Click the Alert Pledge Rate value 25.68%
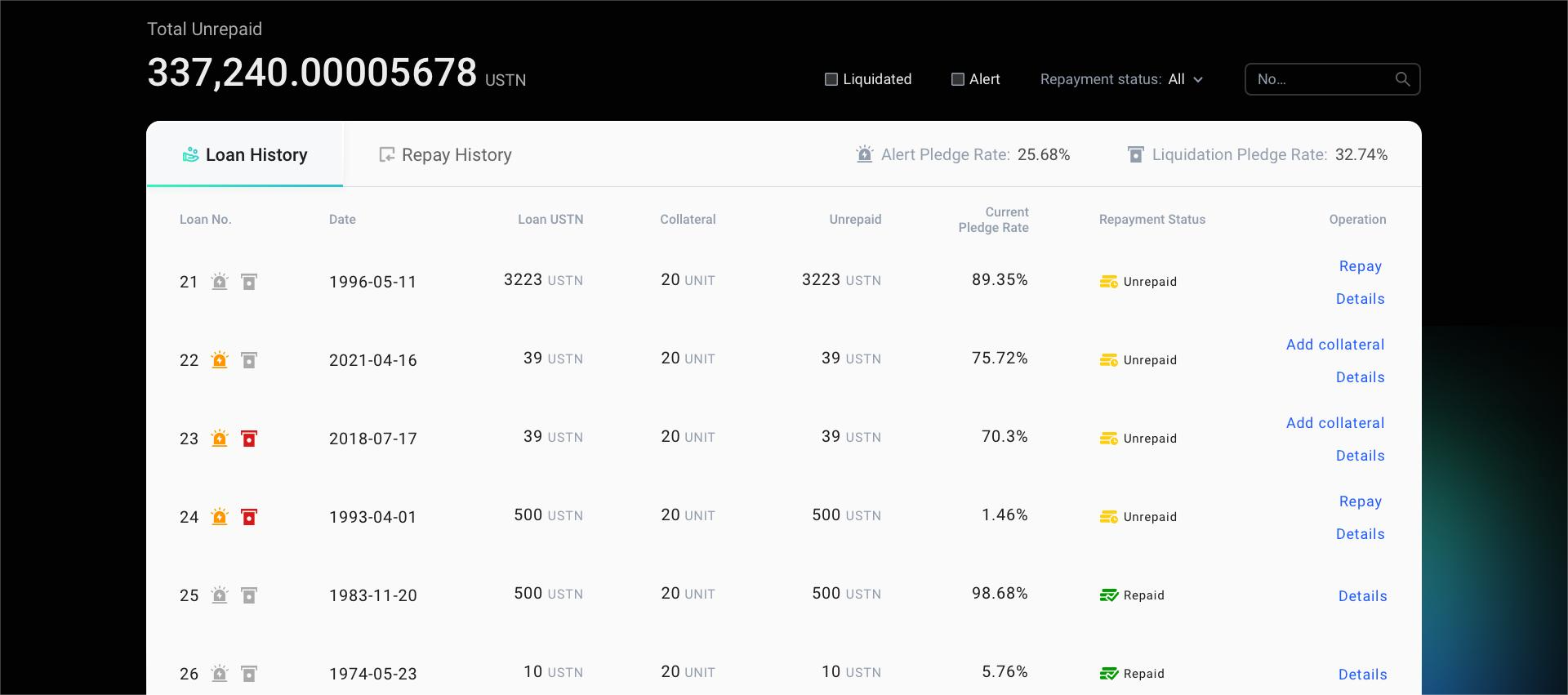This screenshot has width=1568, height=695. tap(1044, 154)
